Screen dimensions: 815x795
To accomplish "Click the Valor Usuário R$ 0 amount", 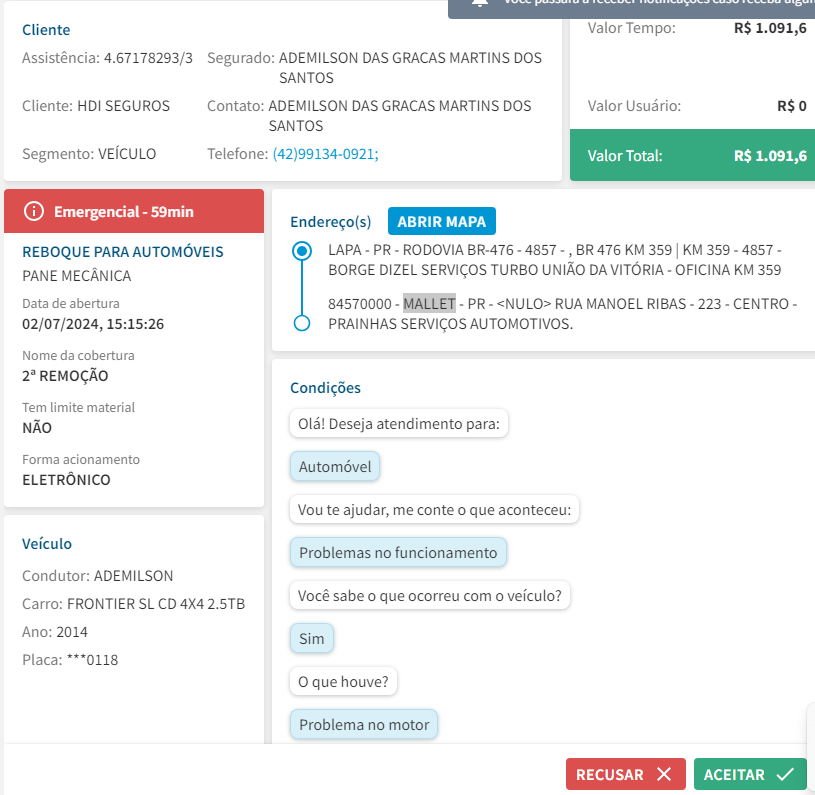I will [x=792, y=106].
